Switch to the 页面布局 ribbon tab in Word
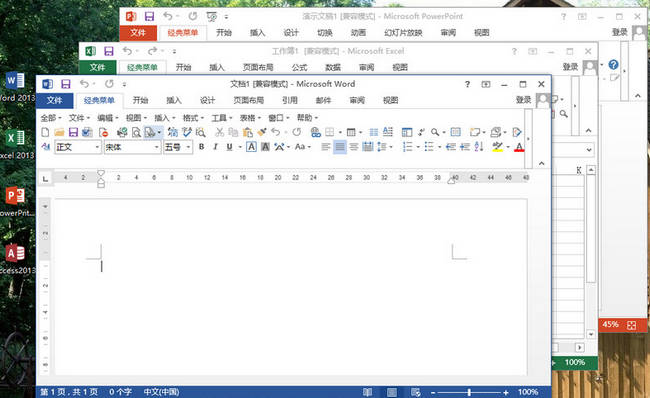The image size is (650, 398). pos(248,100)
